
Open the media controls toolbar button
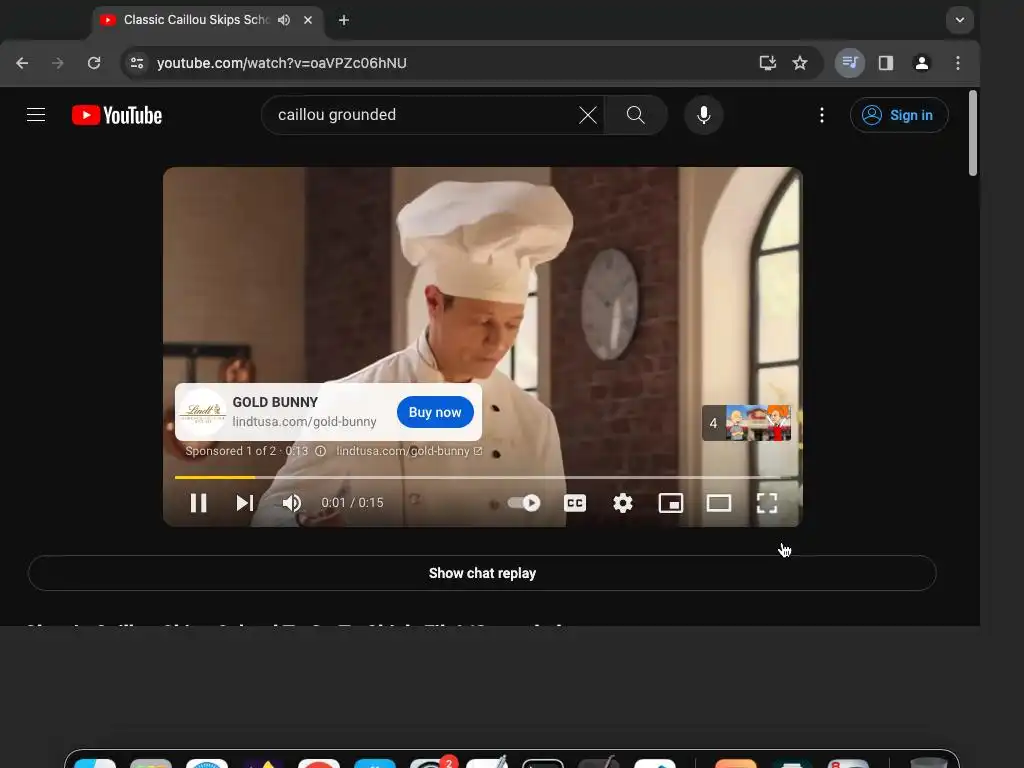[x=850, y=63]
